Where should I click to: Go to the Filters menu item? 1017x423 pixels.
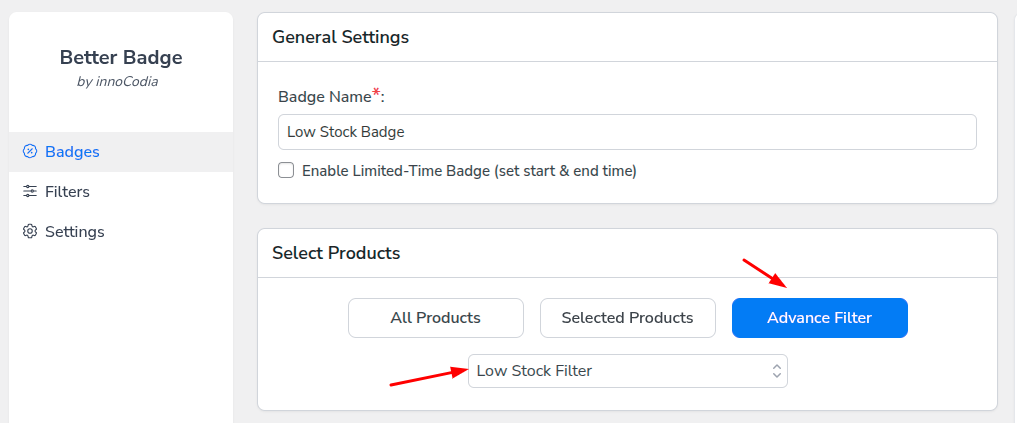pyautogui.click(x=67, y=192)
